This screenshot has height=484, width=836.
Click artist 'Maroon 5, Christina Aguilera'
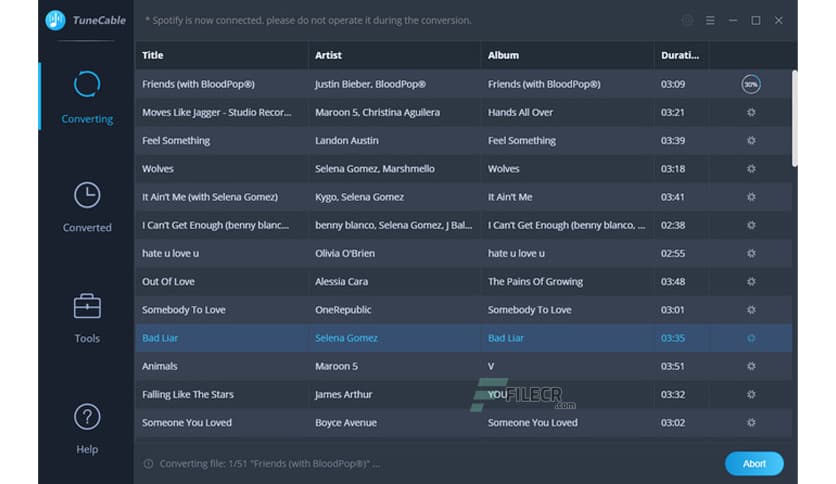(x=377, y=112)
